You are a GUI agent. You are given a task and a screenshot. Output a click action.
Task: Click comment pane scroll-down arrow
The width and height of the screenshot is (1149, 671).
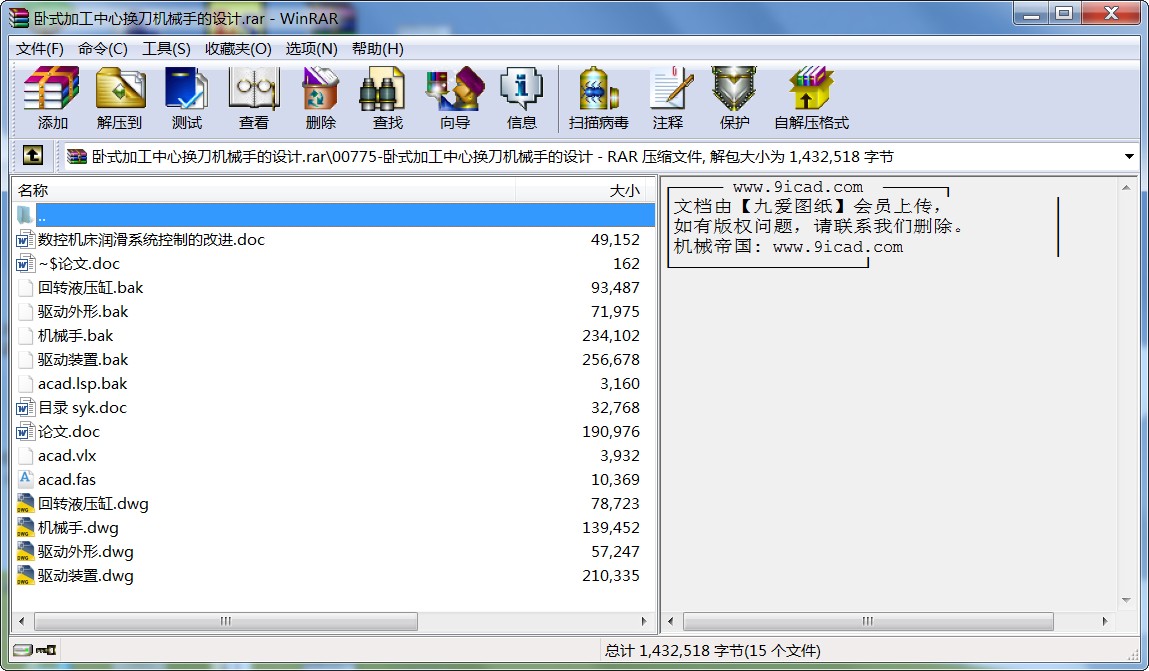[x=1126, y=601]
